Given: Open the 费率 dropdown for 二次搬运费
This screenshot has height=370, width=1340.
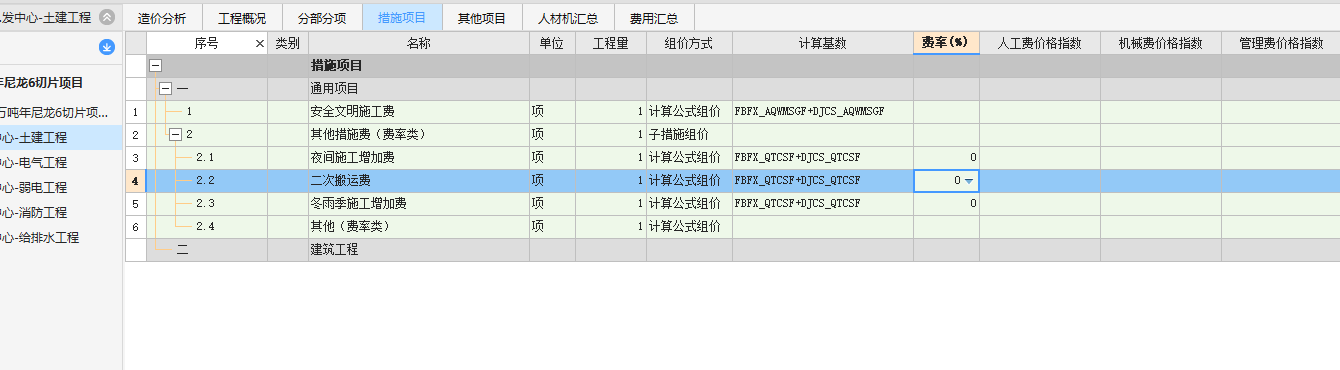Looking at the screenshot, I should 968,181.
